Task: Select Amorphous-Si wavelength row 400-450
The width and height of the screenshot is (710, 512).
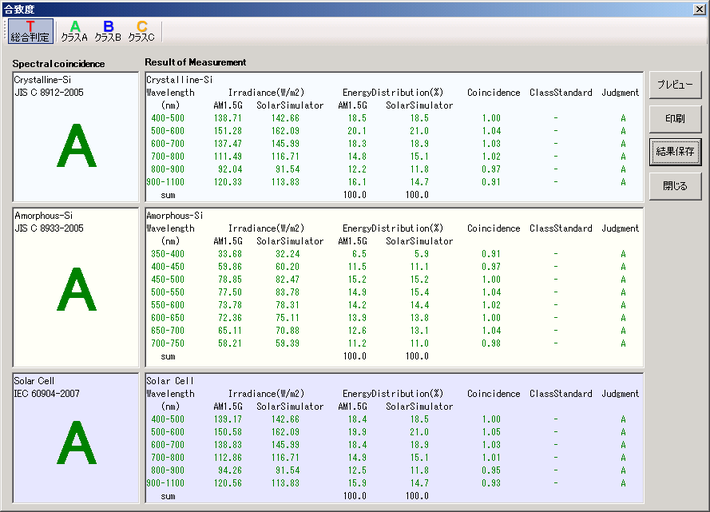Action: coord(168,267)
